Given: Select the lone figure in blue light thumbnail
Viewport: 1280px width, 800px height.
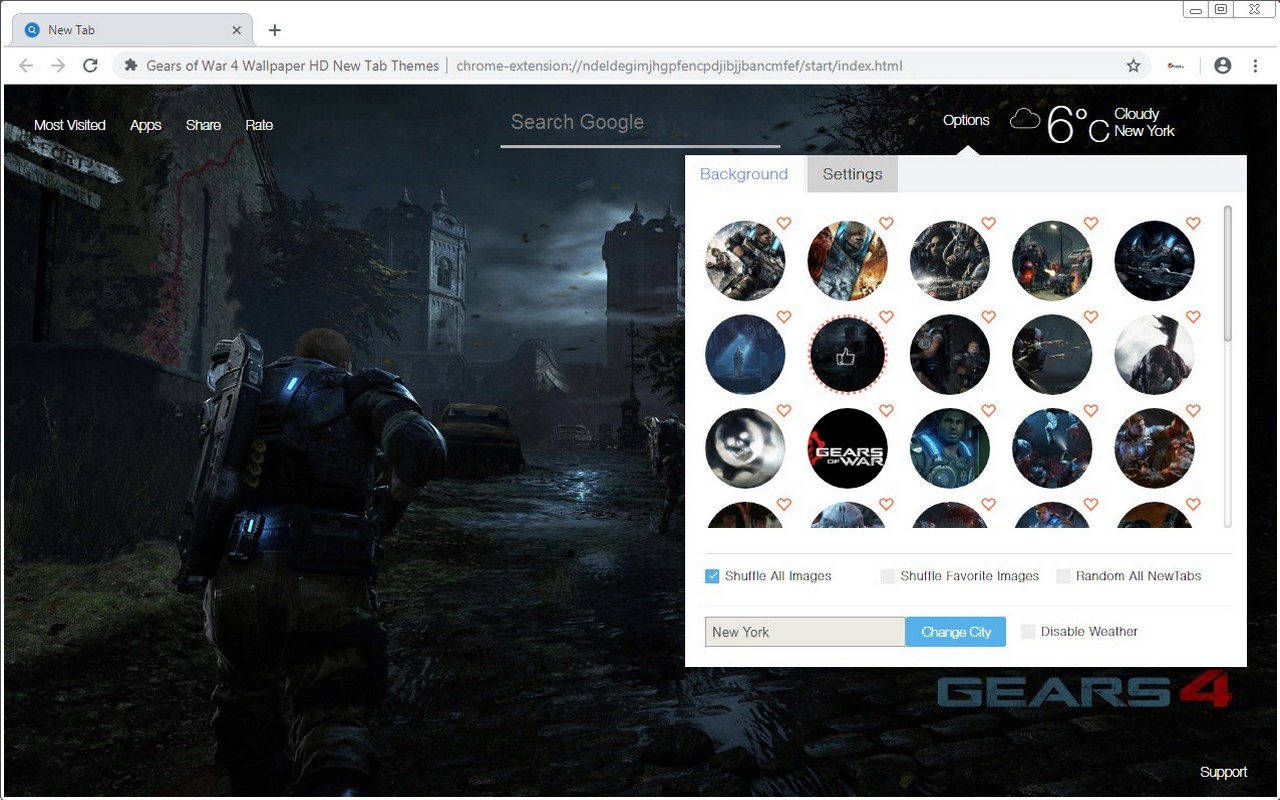Looking at the screenshot, I should click(745, 355).
